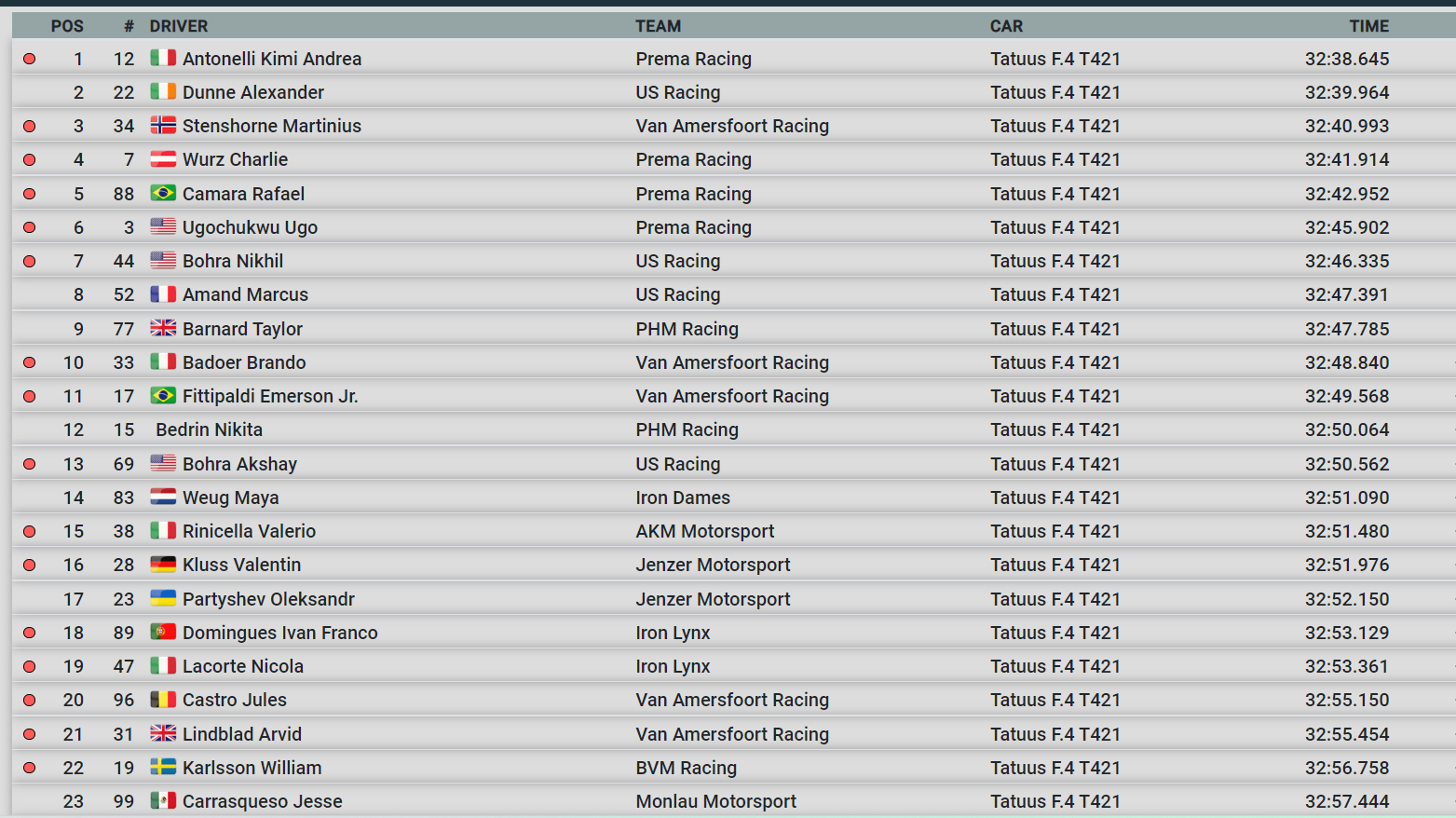This screenshot has width=1456, height=818.
Task: Click the red dot in Fittipaldi Emerson Jr.'s row
Action: 30,396
